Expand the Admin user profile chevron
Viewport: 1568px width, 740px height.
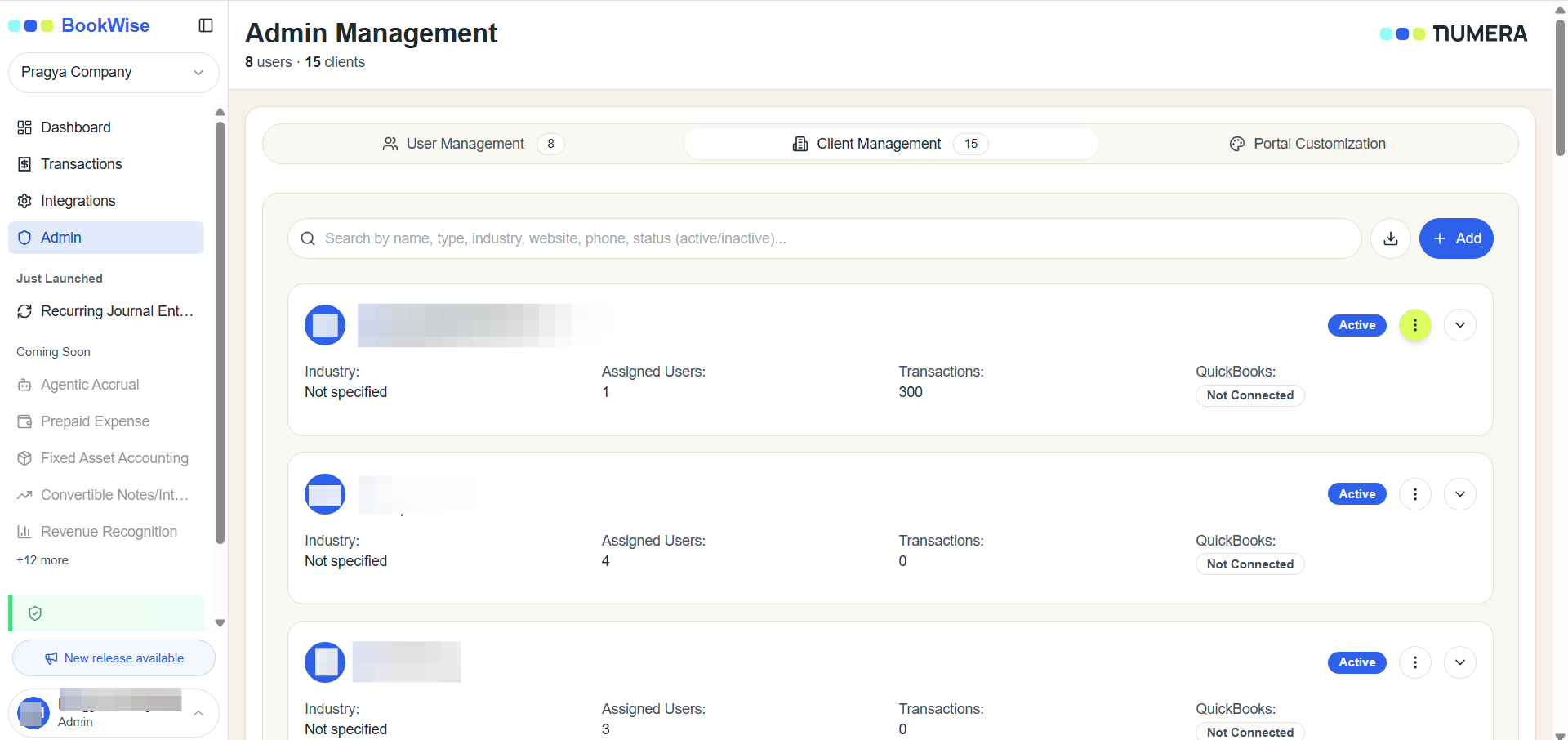pos(198,713)
